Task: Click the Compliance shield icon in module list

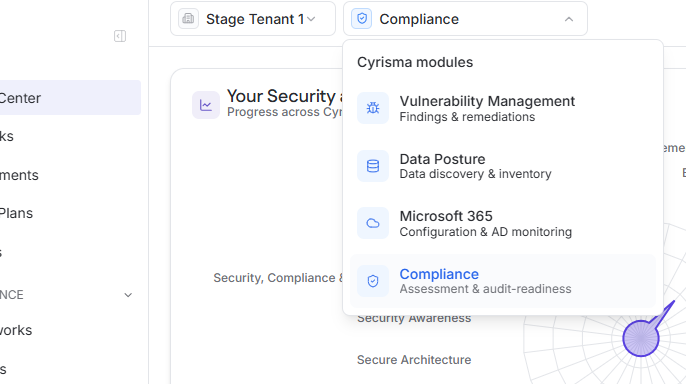Action: pos(373,281)
